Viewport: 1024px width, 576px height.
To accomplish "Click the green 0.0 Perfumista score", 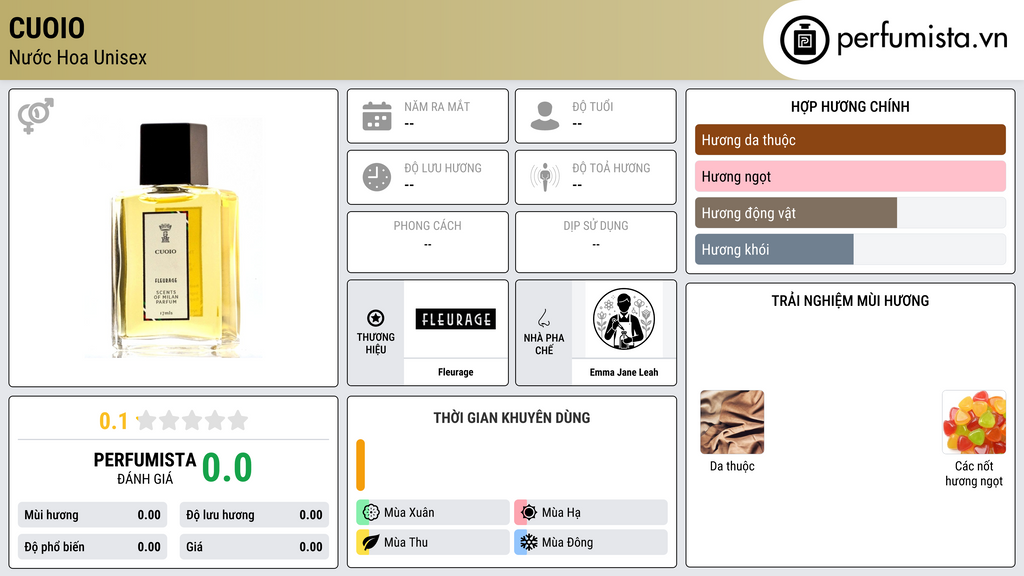I will [227, 468].
